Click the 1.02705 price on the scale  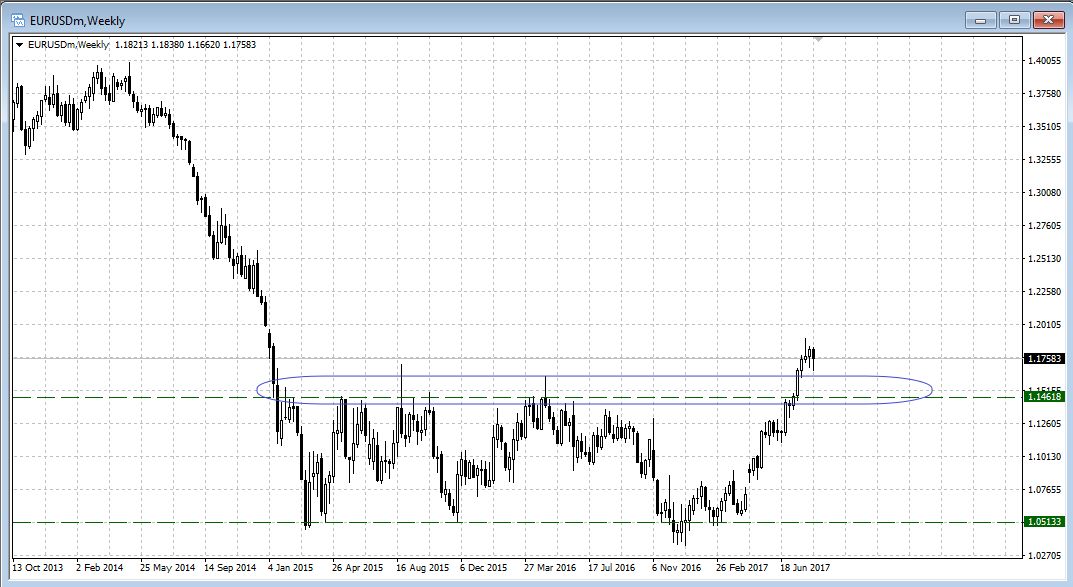click(x=1043, y=554)
